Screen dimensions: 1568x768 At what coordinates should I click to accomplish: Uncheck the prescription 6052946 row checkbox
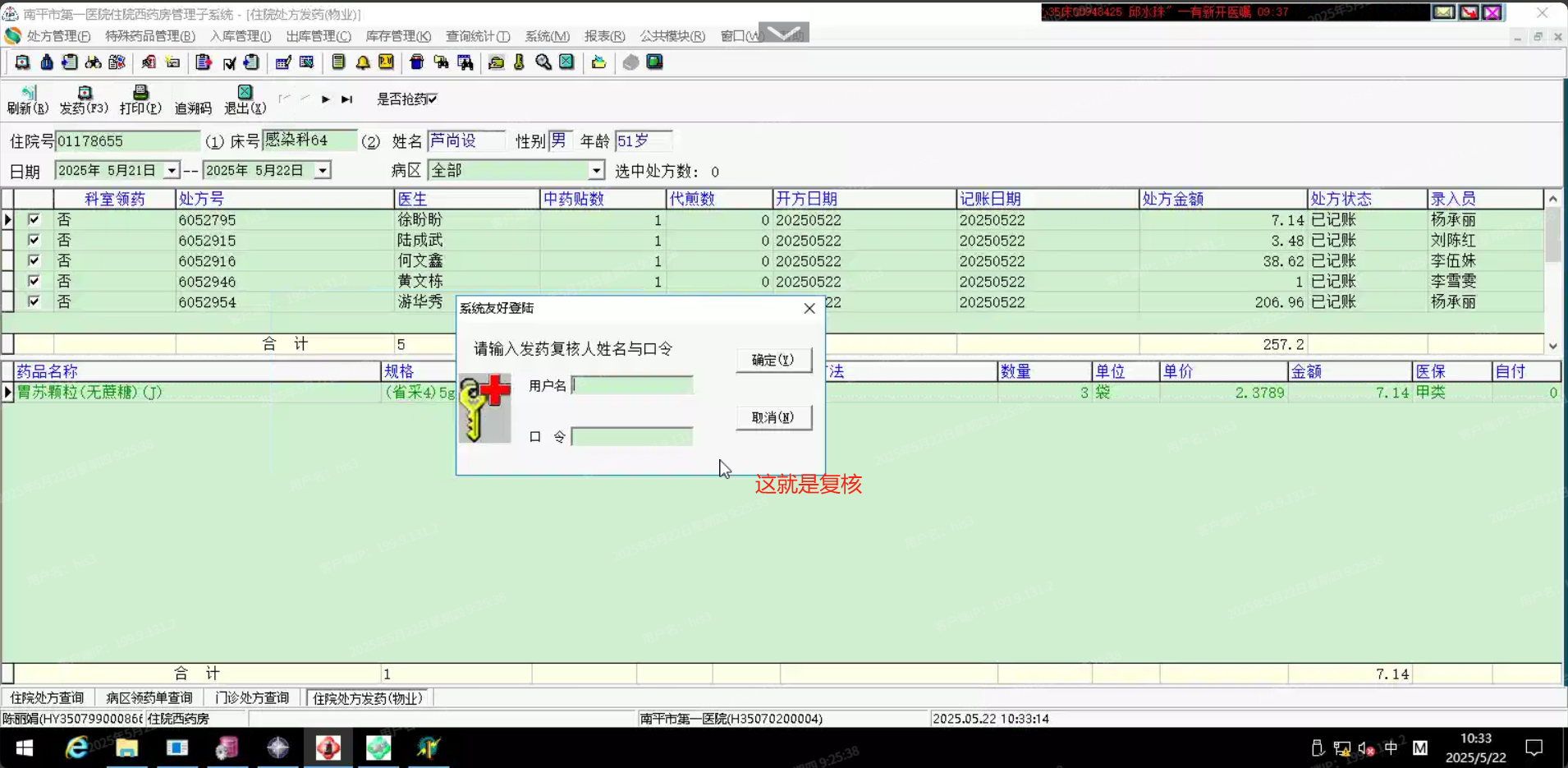click(34, 281)
